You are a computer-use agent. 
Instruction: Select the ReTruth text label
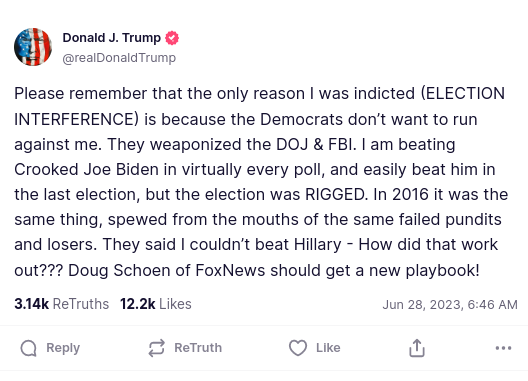[x=198, y=348]
